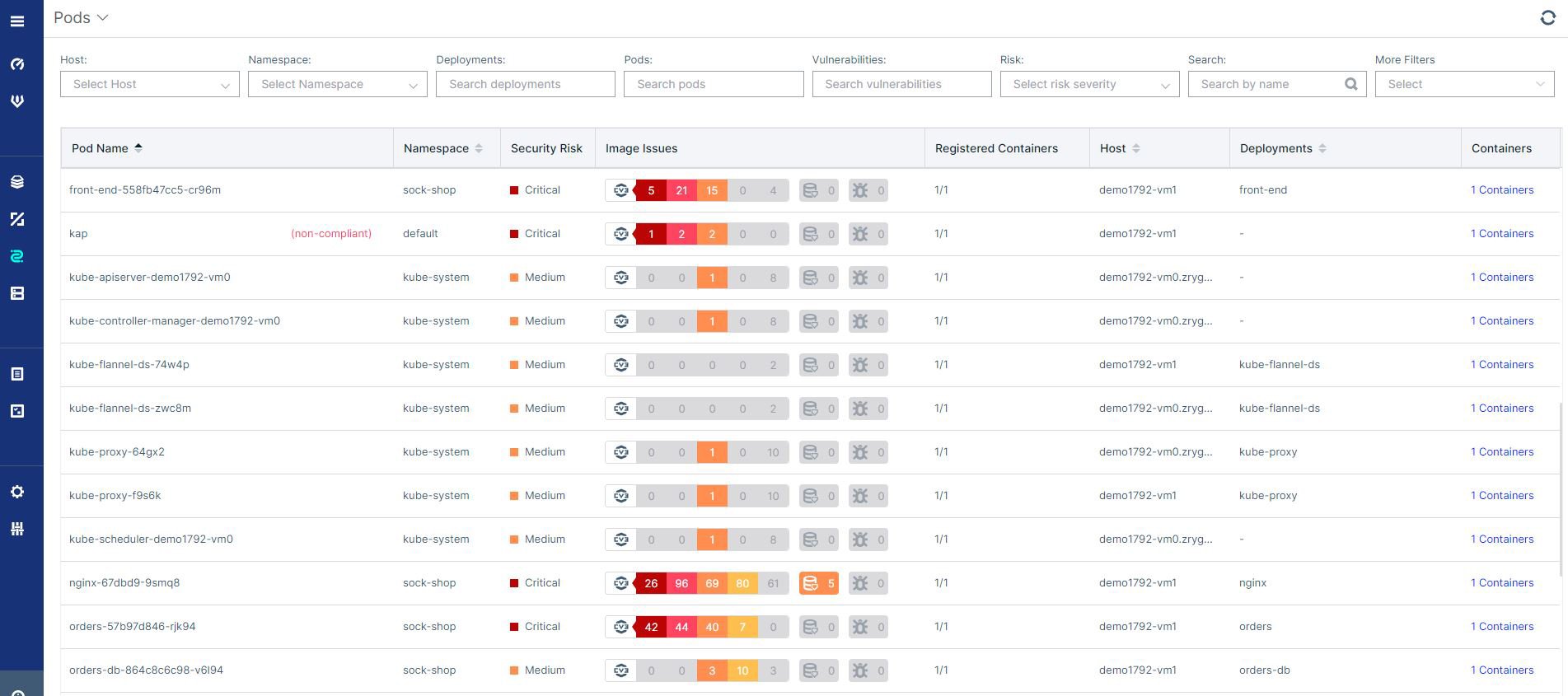
Task: Open 1 Containers link for orders-db pod
Action: (x=1502, y=670)
